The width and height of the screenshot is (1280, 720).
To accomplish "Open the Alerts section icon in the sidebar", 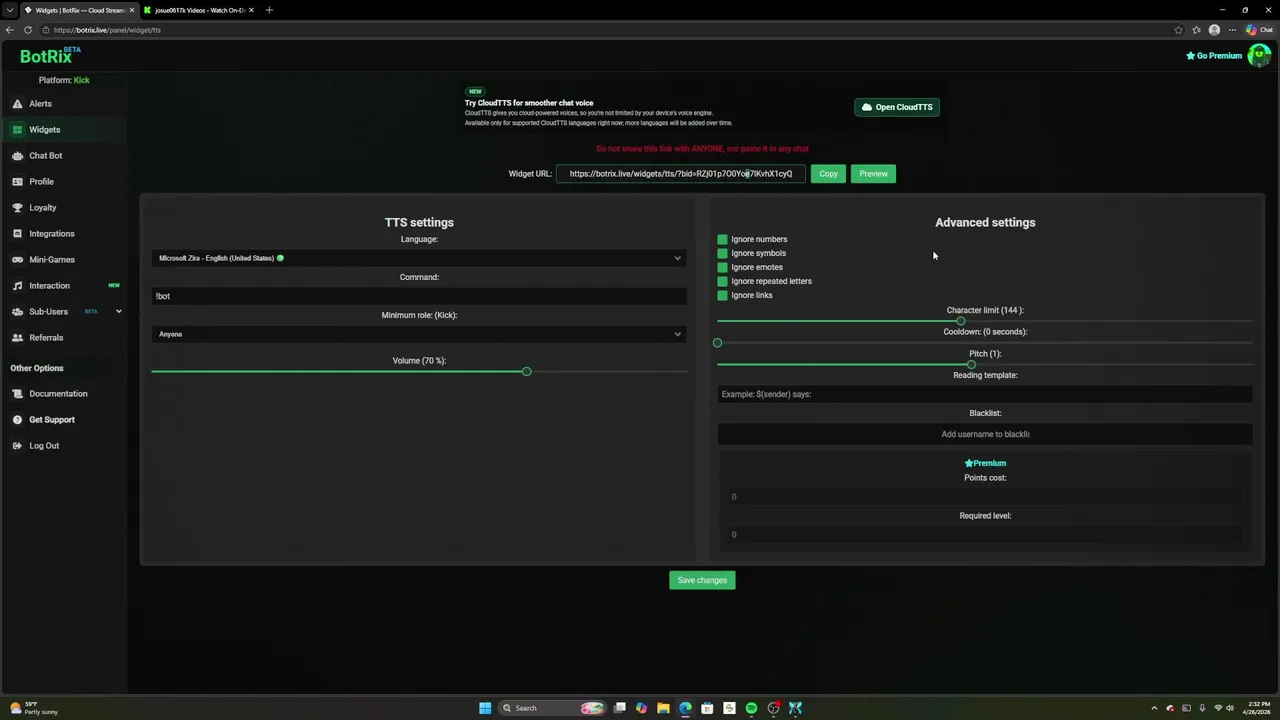I will tap(17, 104).
